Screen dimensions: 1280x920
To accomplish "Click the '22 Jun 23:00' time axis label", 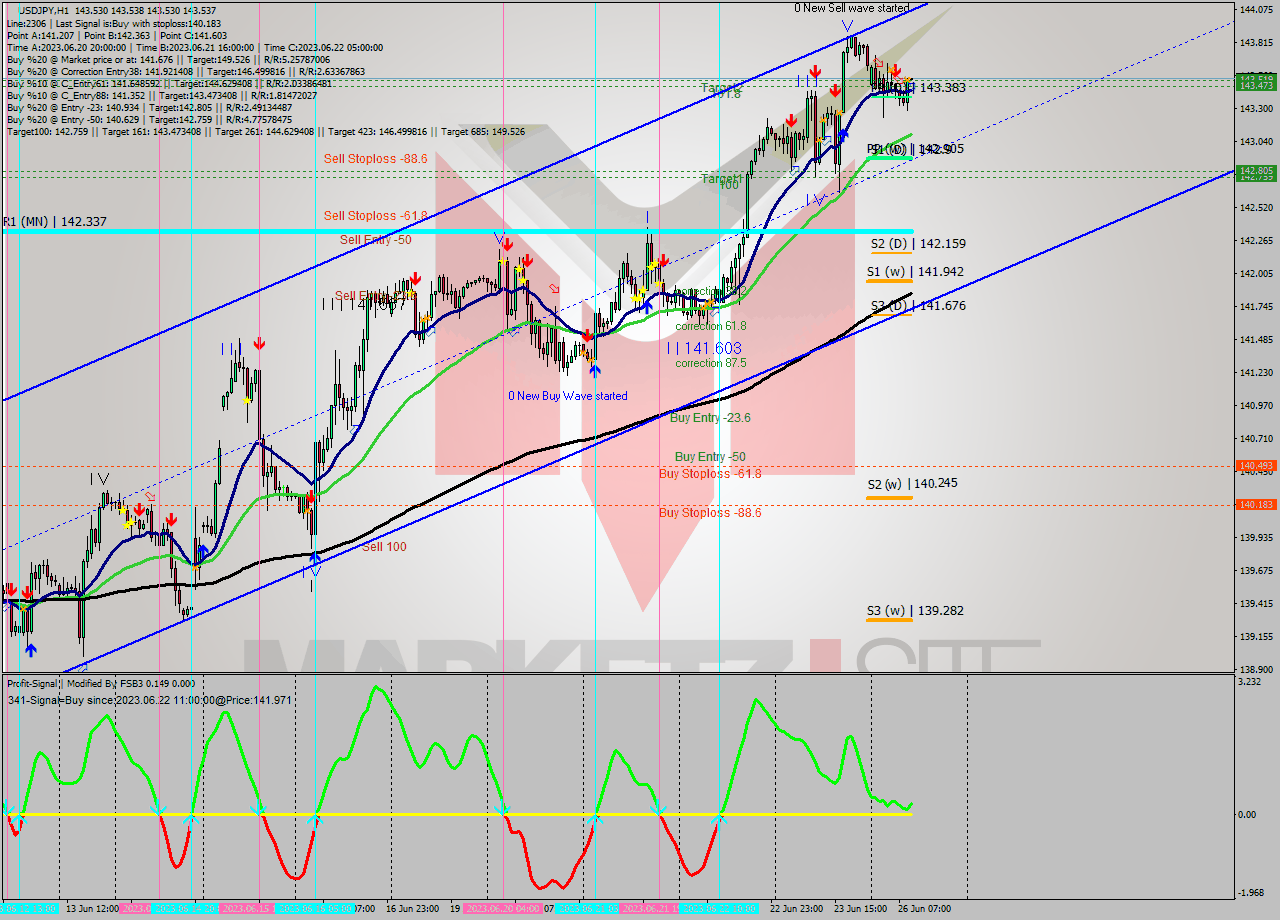I will [x=796, y=909].
